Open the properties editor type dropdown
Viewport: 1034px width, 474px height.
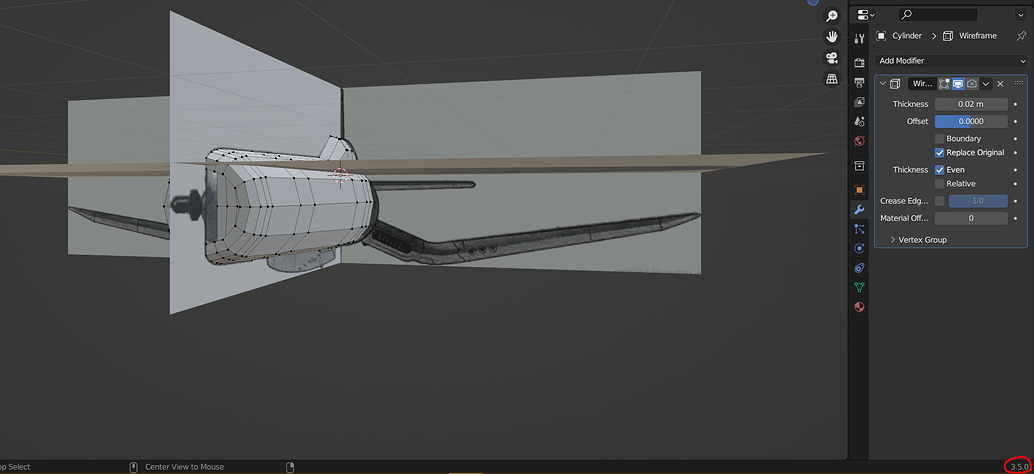click(x=865, y=15)
